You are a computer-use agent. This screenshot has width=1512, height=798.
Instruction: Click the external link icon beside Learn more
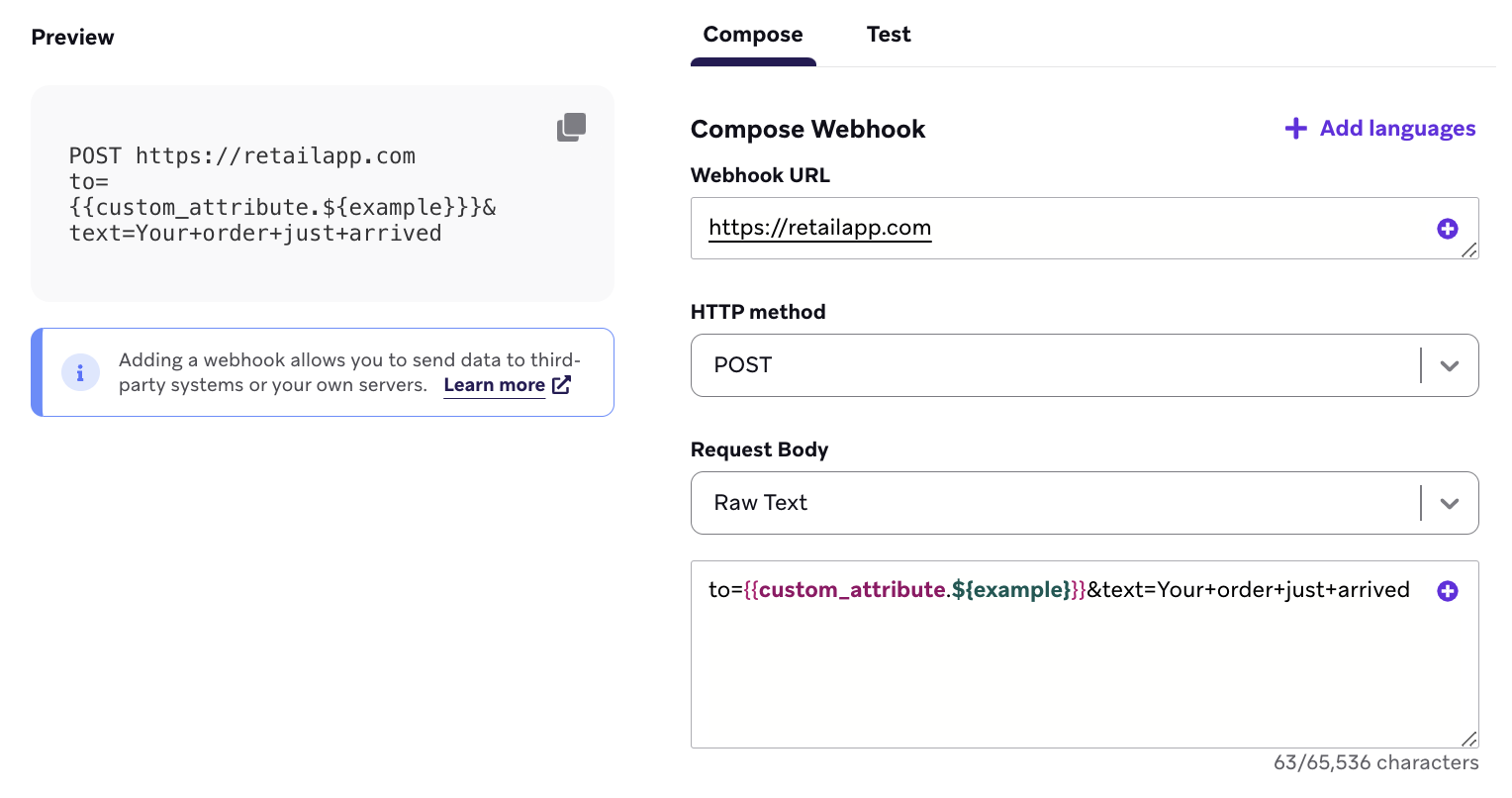[x=561, y=385]
